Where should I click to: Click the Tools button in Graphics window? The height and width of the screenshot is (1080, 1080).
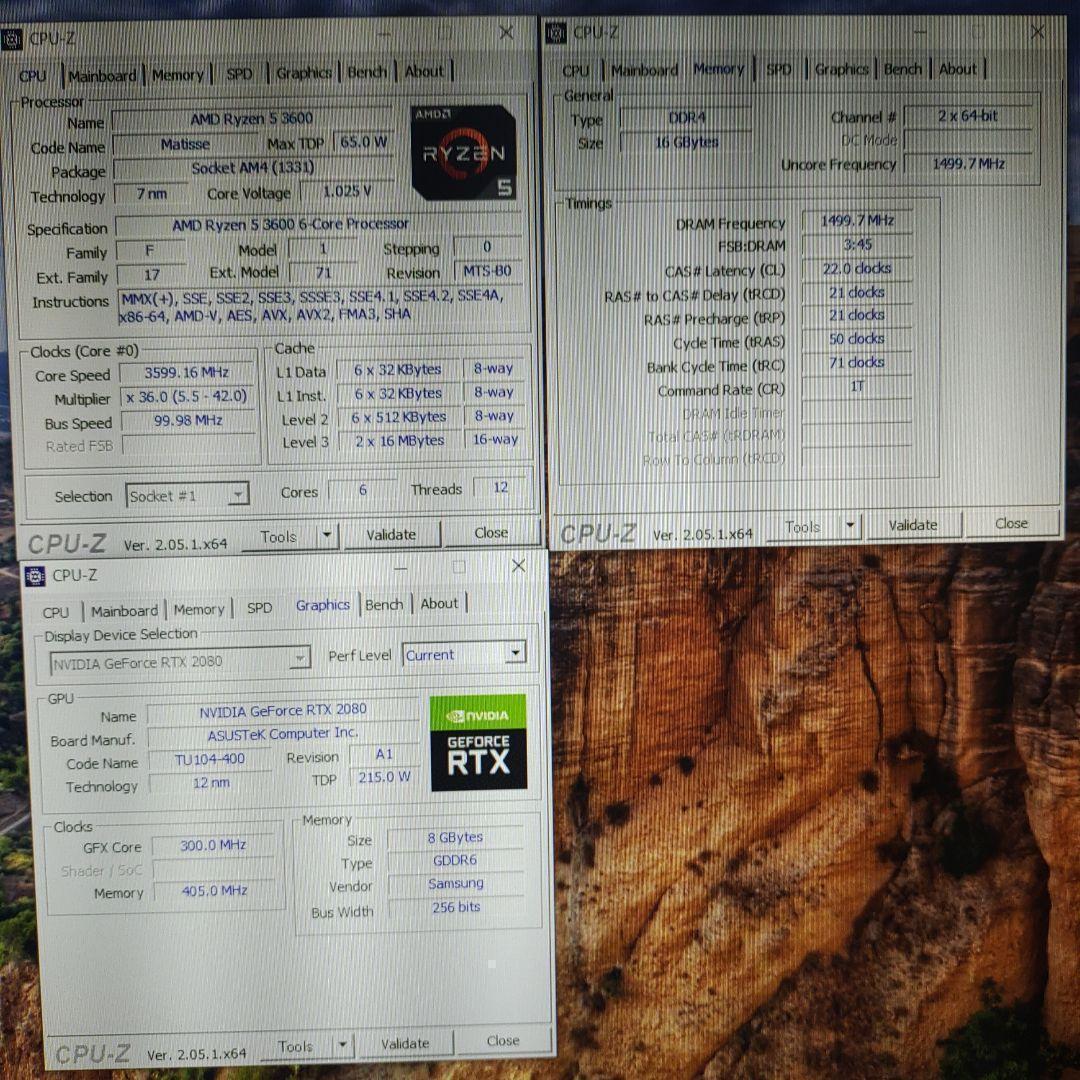tap(296, 1047)
